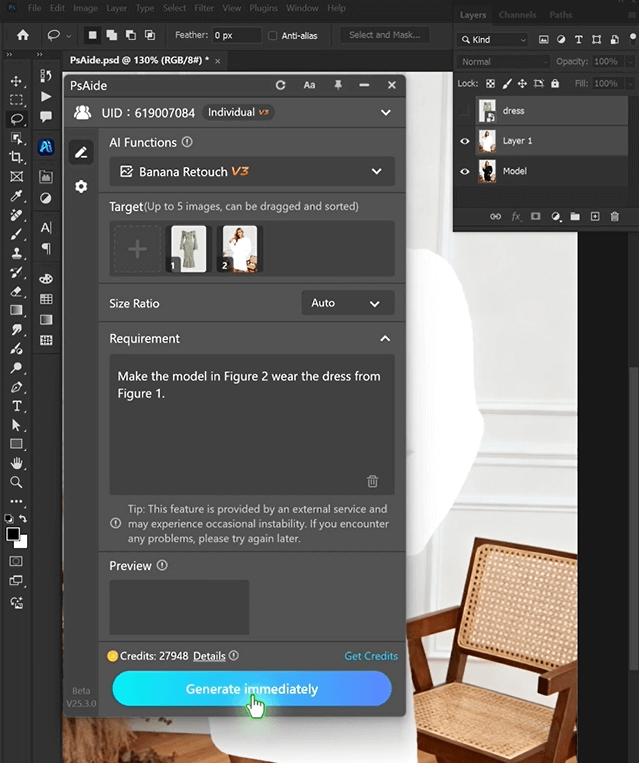Screen dimensions: 639x763
Task: Delete layer with Layers panel trash icon
Action: (x=615, y=217)
